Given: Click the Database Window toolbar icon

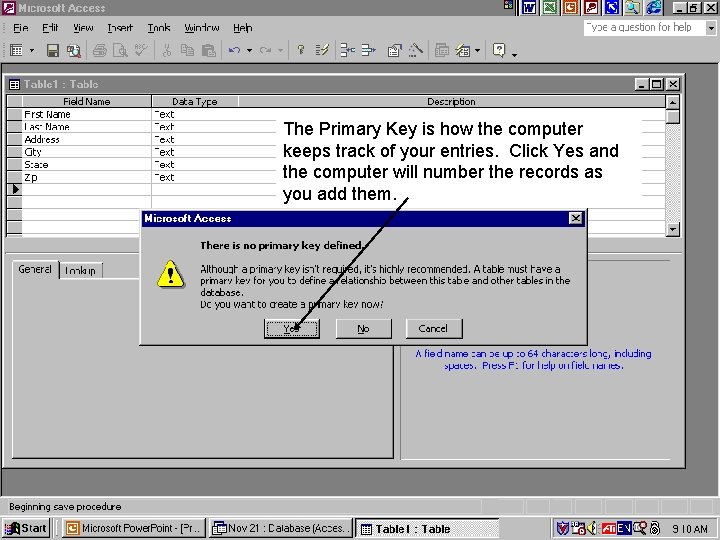Looking at the screenshot, I should point(442,50).
